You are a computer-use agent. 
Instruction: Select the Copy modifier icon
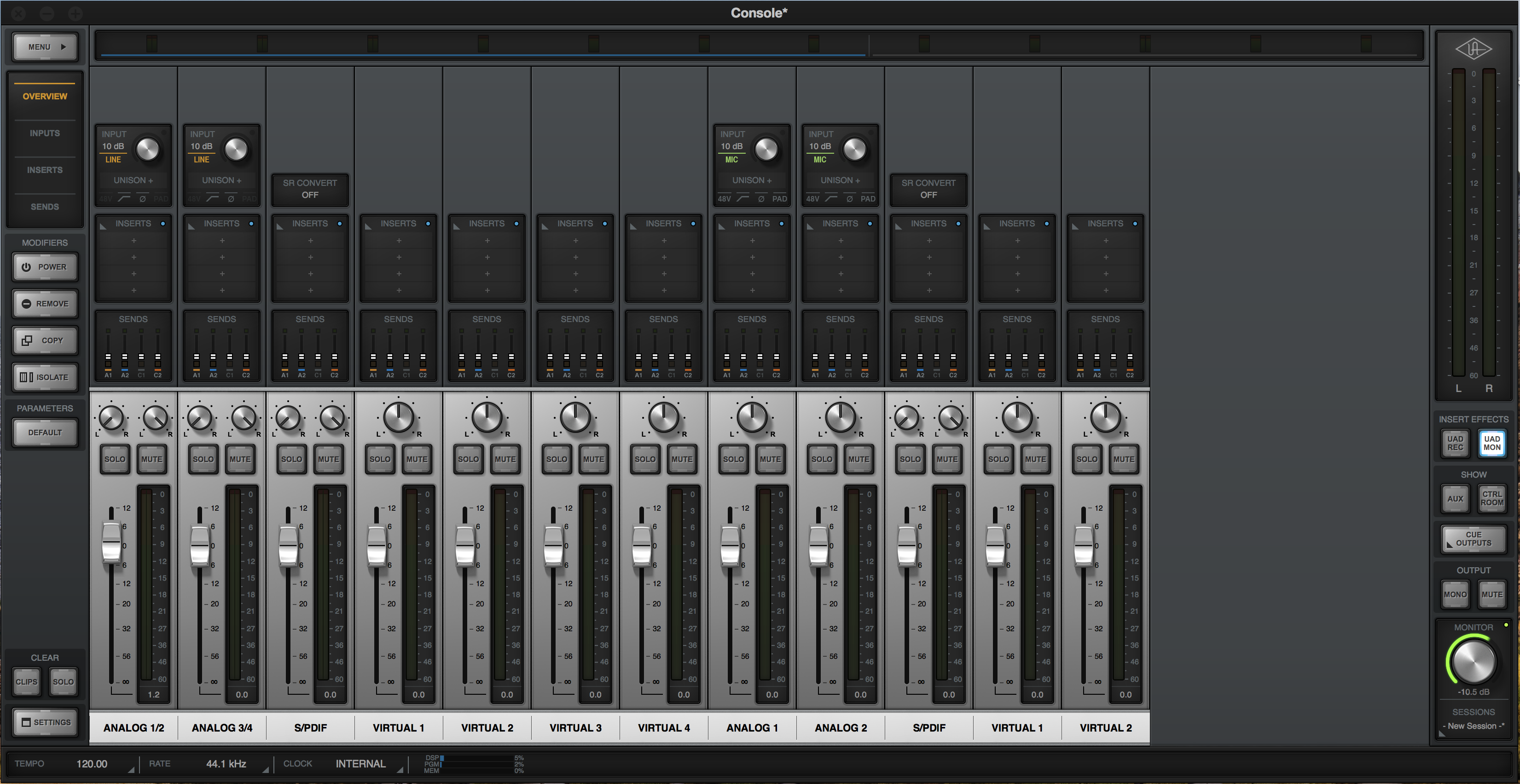pos(27,340)
